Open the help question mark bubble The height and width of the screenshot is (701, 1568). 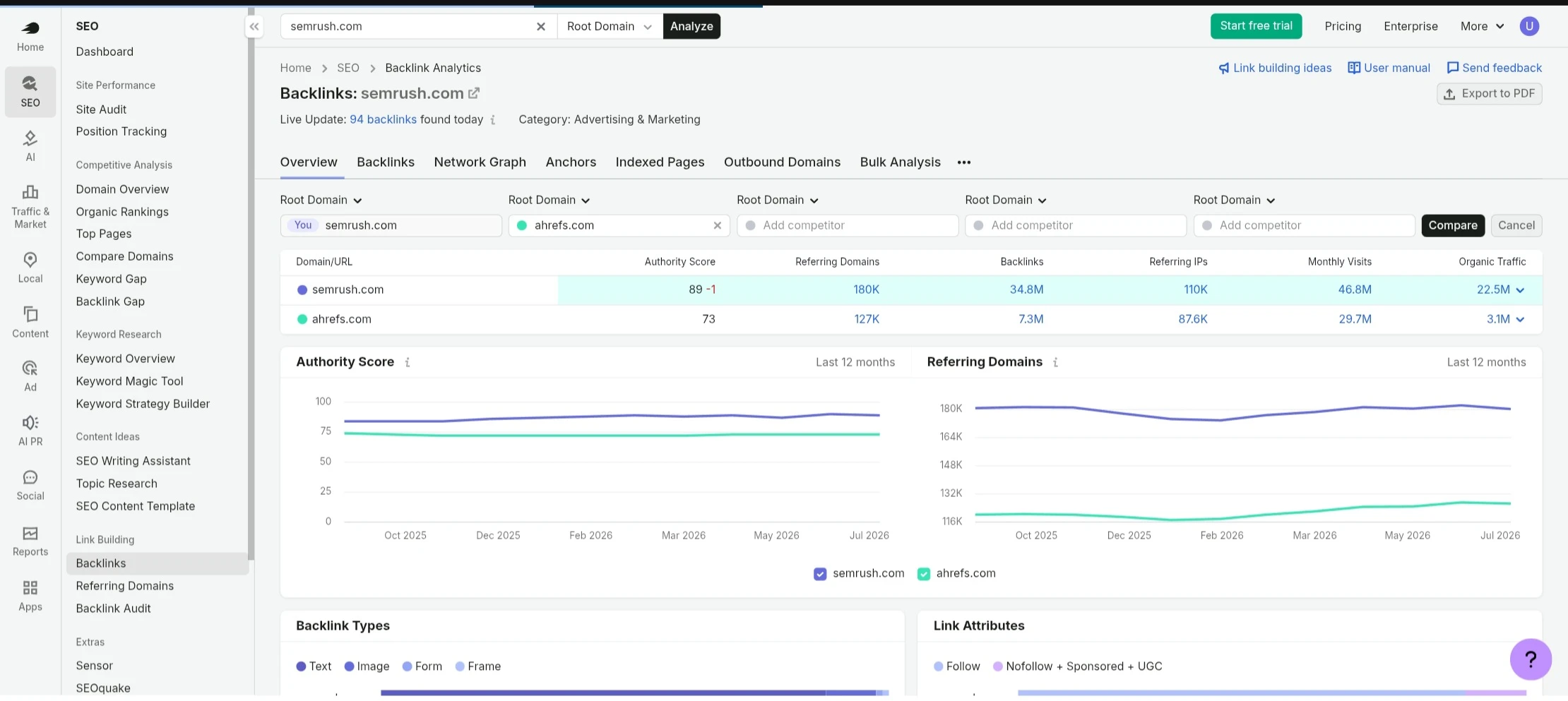tap(1531, 659)
